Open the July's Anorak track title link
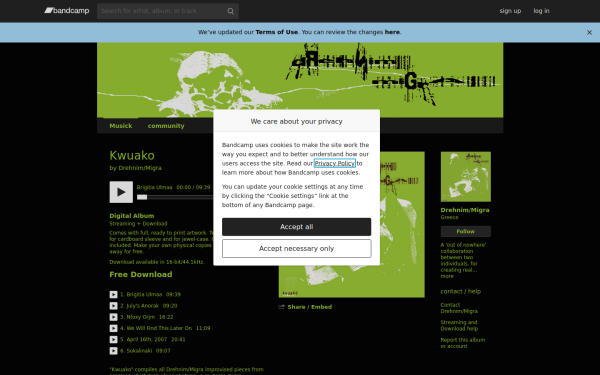This screenshot has height=375, width=600. 143,306
